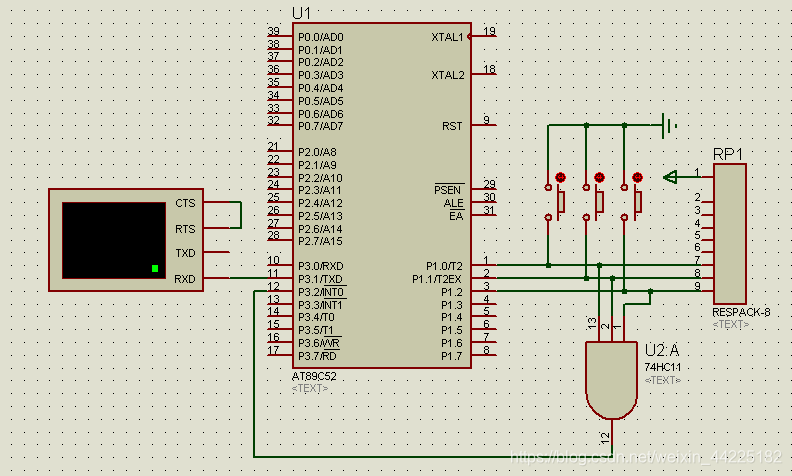Click pin number 31 beside EA
Viewport: 792px width, 476px height.
pos(489,210)
